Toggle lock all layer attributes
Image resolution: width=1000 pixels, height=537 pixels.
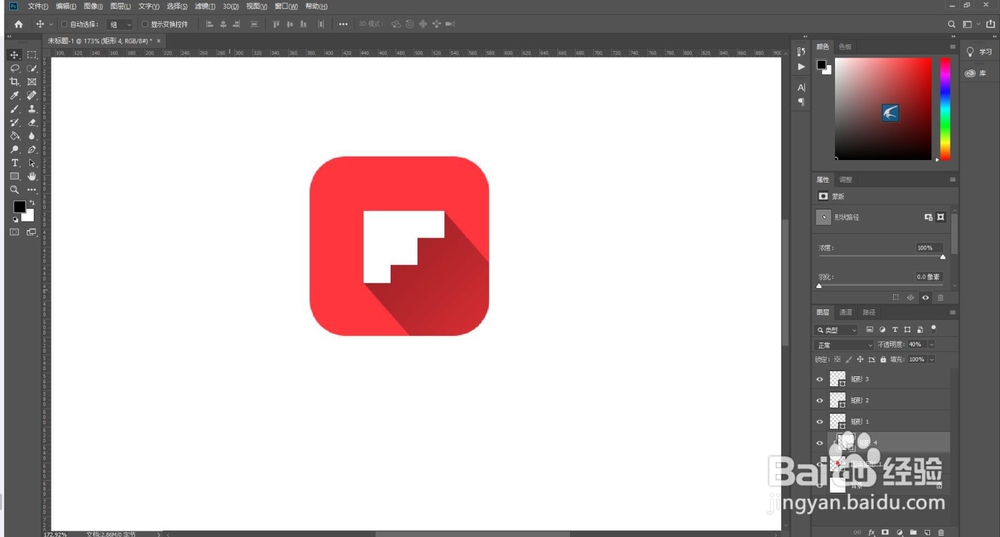[883, 360]
